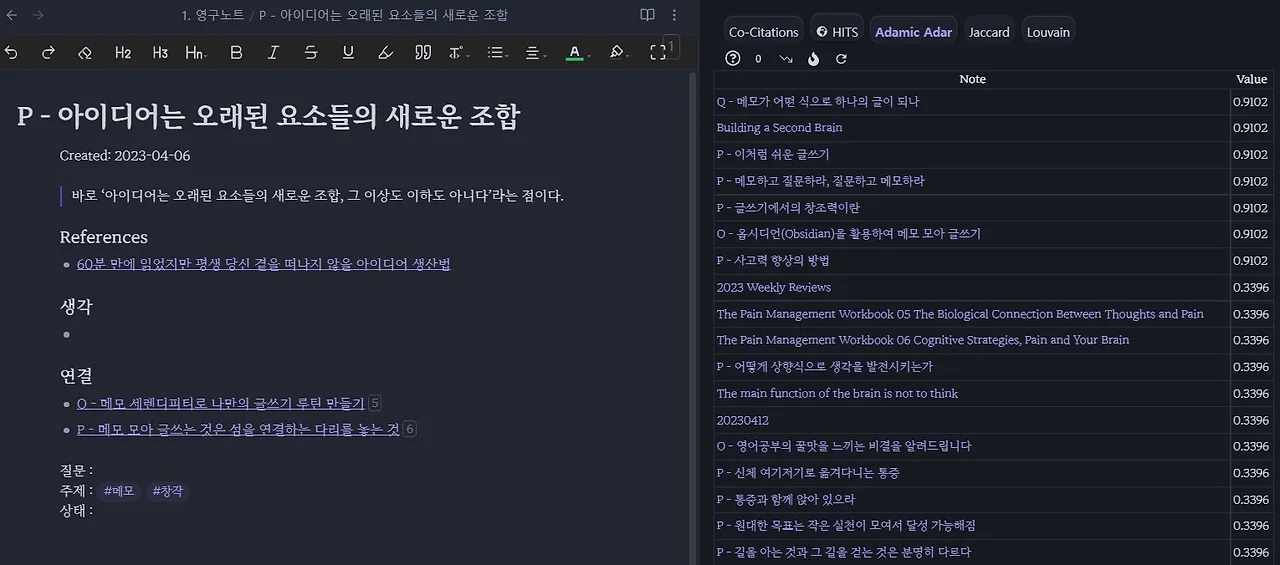The image size is (1280, 565).
Task: Open result P - 사고력 향상의 방법
Action: [773, 260]
